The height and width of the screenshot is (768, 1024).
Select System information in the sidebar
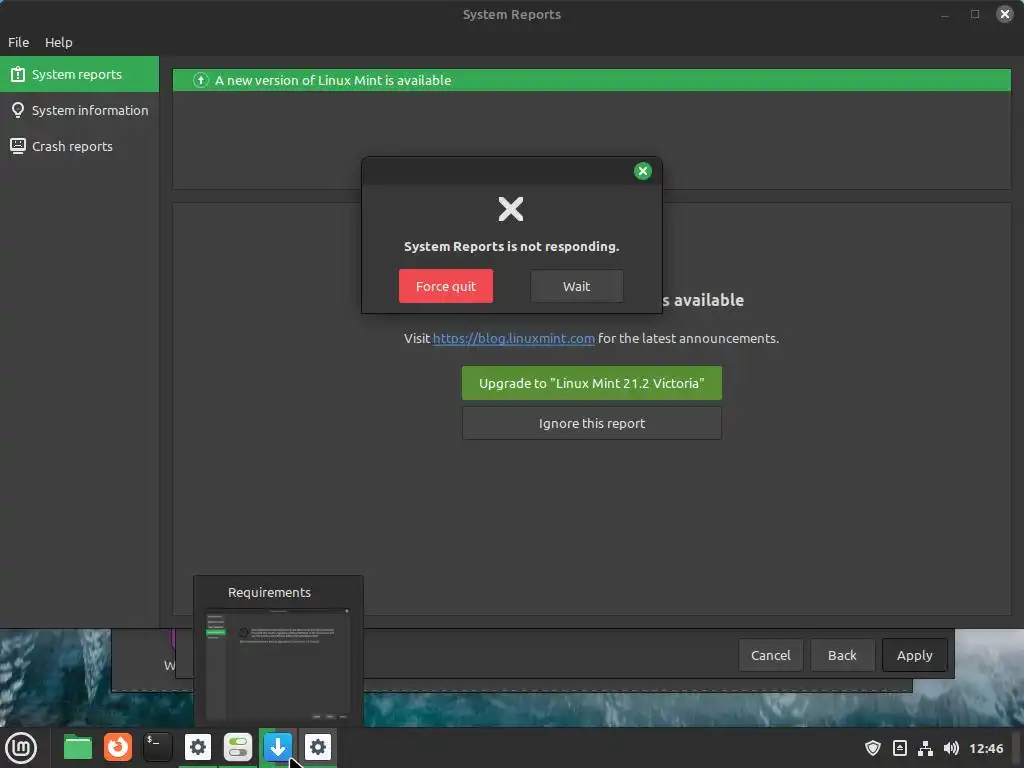(x=79, y=110)
